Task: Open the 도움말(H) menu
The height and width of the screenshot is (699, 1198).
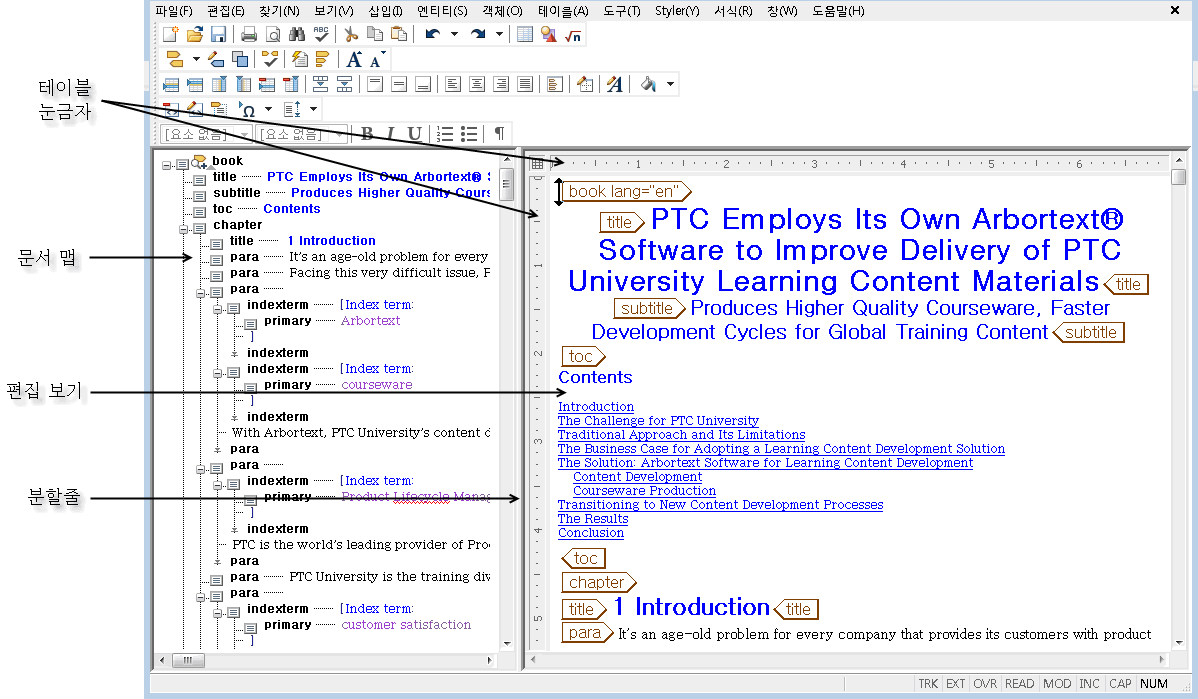Action: (838, 11)
